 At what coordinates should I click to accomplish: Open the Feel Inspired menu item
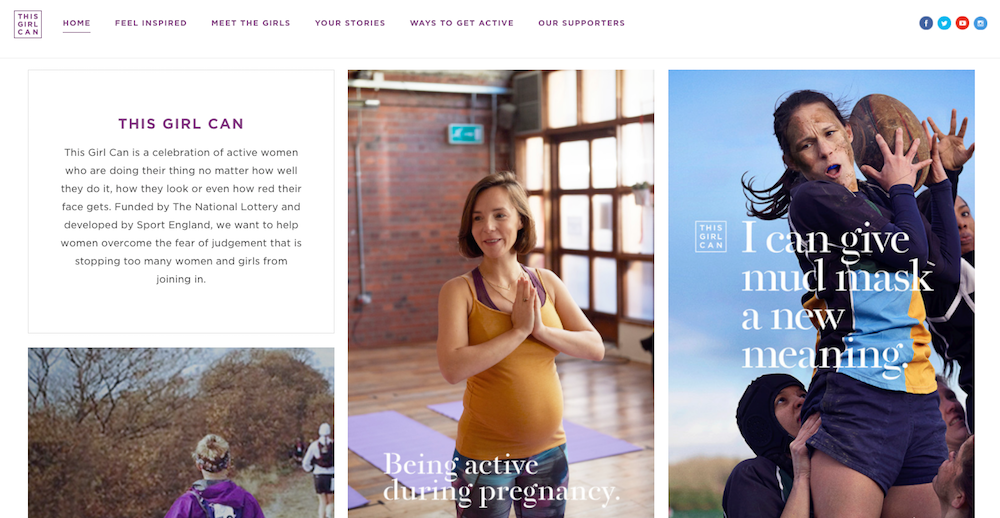pos(151,23)
